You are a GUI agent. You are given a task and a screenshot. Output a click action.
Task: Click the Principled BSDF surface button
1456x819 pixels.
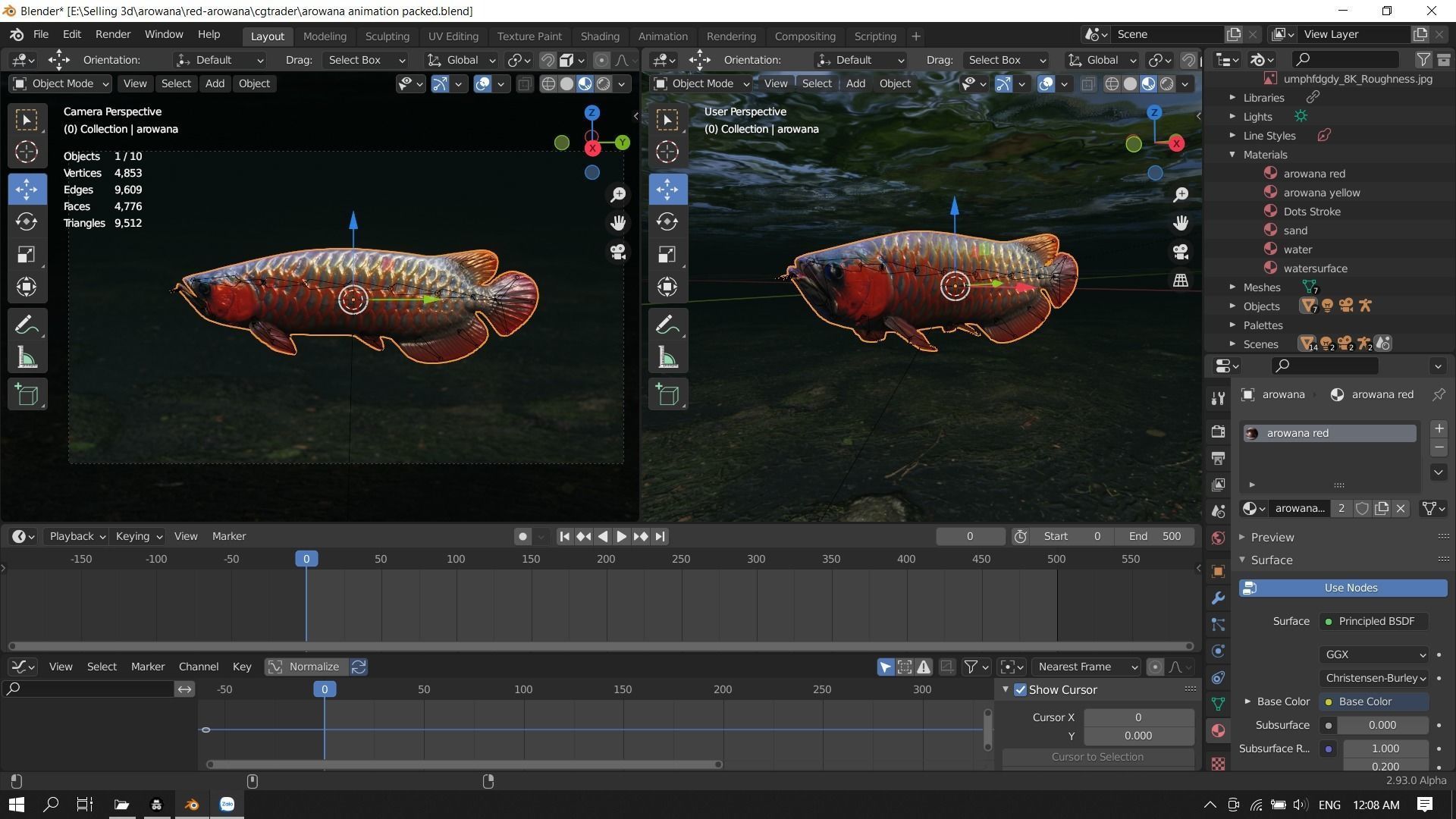[1374, 621]
